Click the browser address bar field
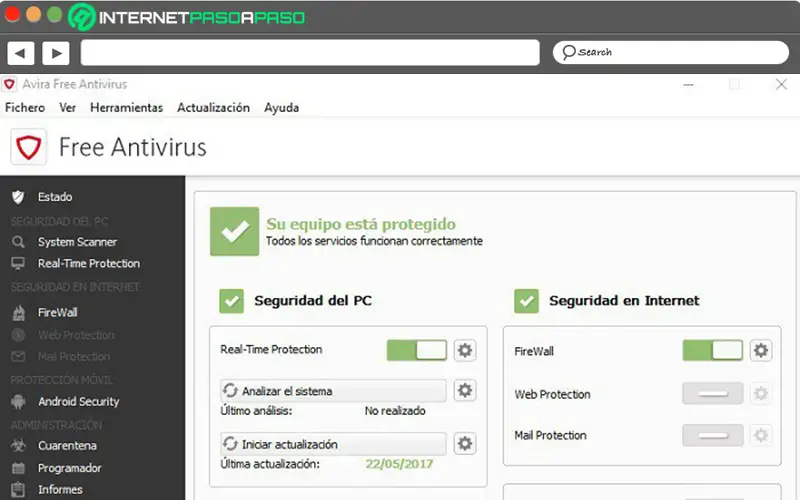This screenshot has height=500, width=800. tap(310, 53)
